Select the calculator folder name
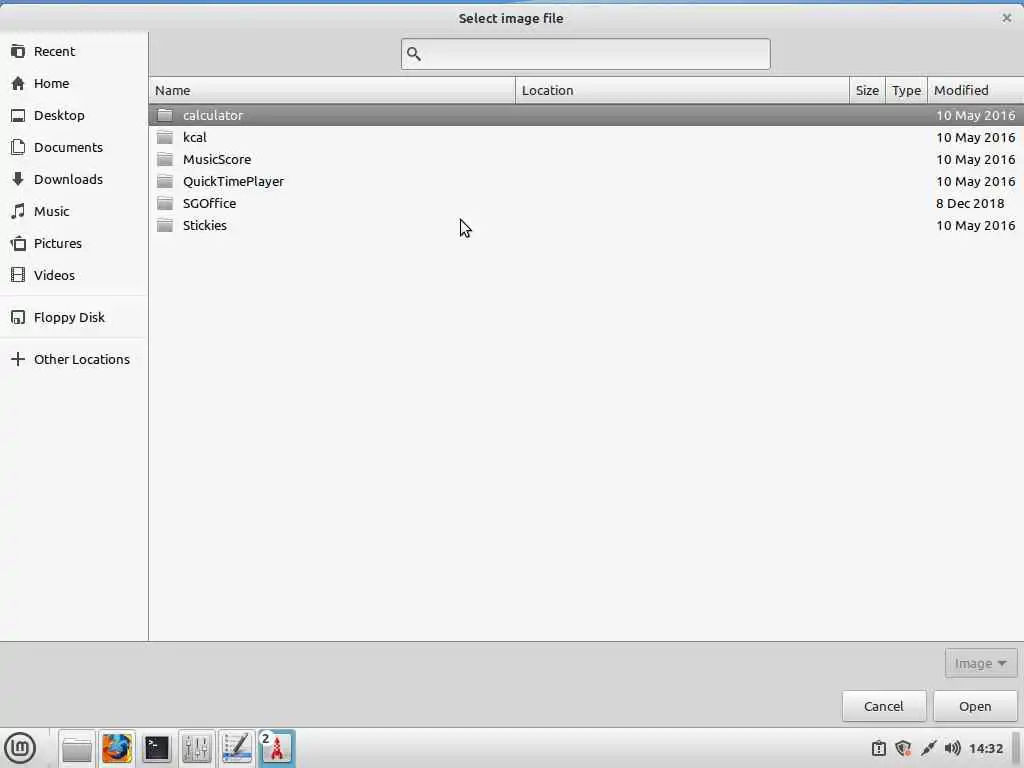1024x768 pixels. coord(213,115)
